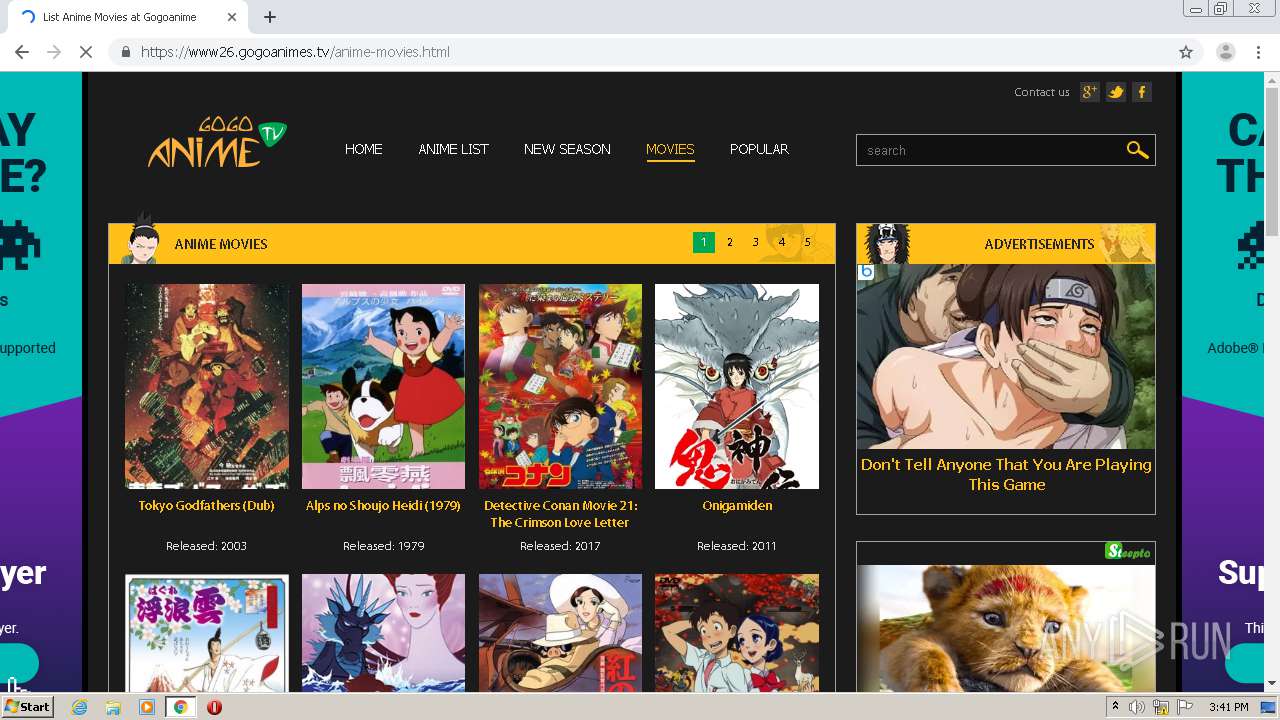This screenshot has height=720, width=1280.
Task: Open the Facebook social icon
Action: pyautogui.click(x=1142, y=92)
